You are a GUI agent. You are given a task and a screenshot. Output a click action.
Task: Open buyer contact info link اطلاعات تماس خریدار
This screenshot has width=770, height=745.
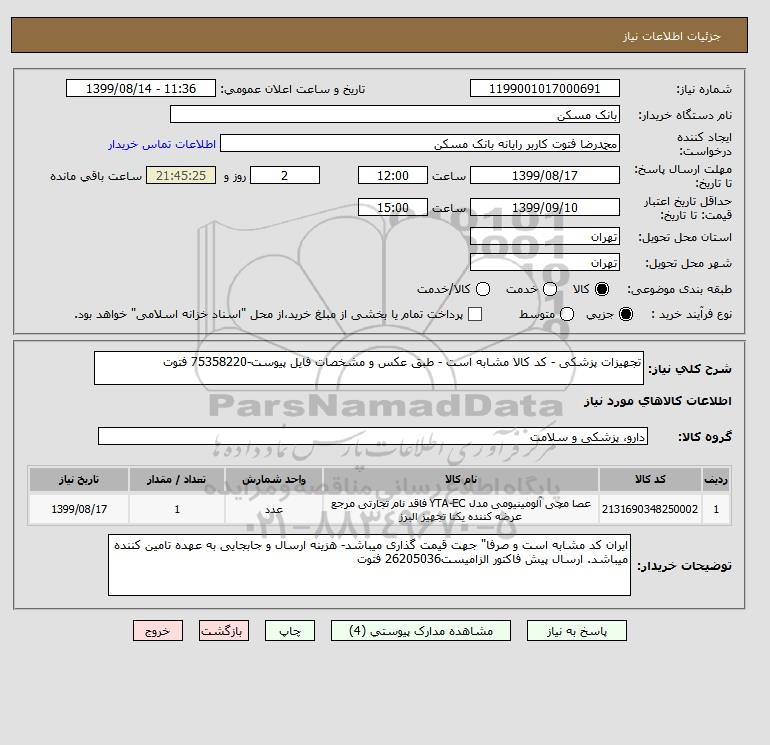(162, 144)
